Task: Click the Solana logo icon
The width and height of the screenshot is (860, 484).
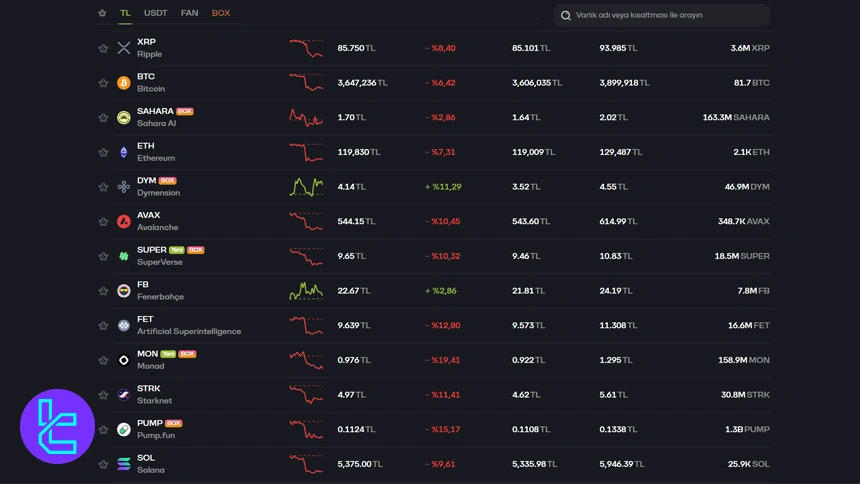Action: coord(124,464)
